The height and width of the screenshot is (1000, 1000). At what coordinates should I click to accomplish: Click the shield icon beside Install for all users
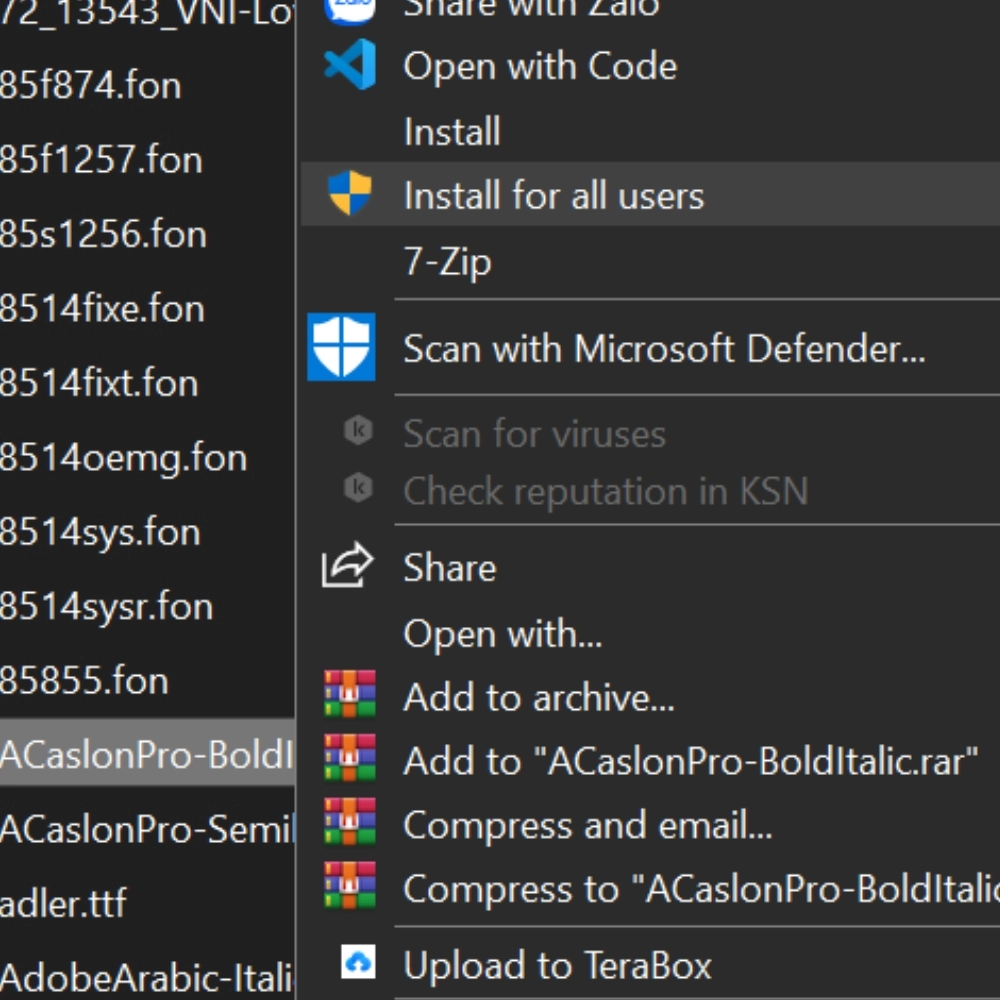[349, 193]
